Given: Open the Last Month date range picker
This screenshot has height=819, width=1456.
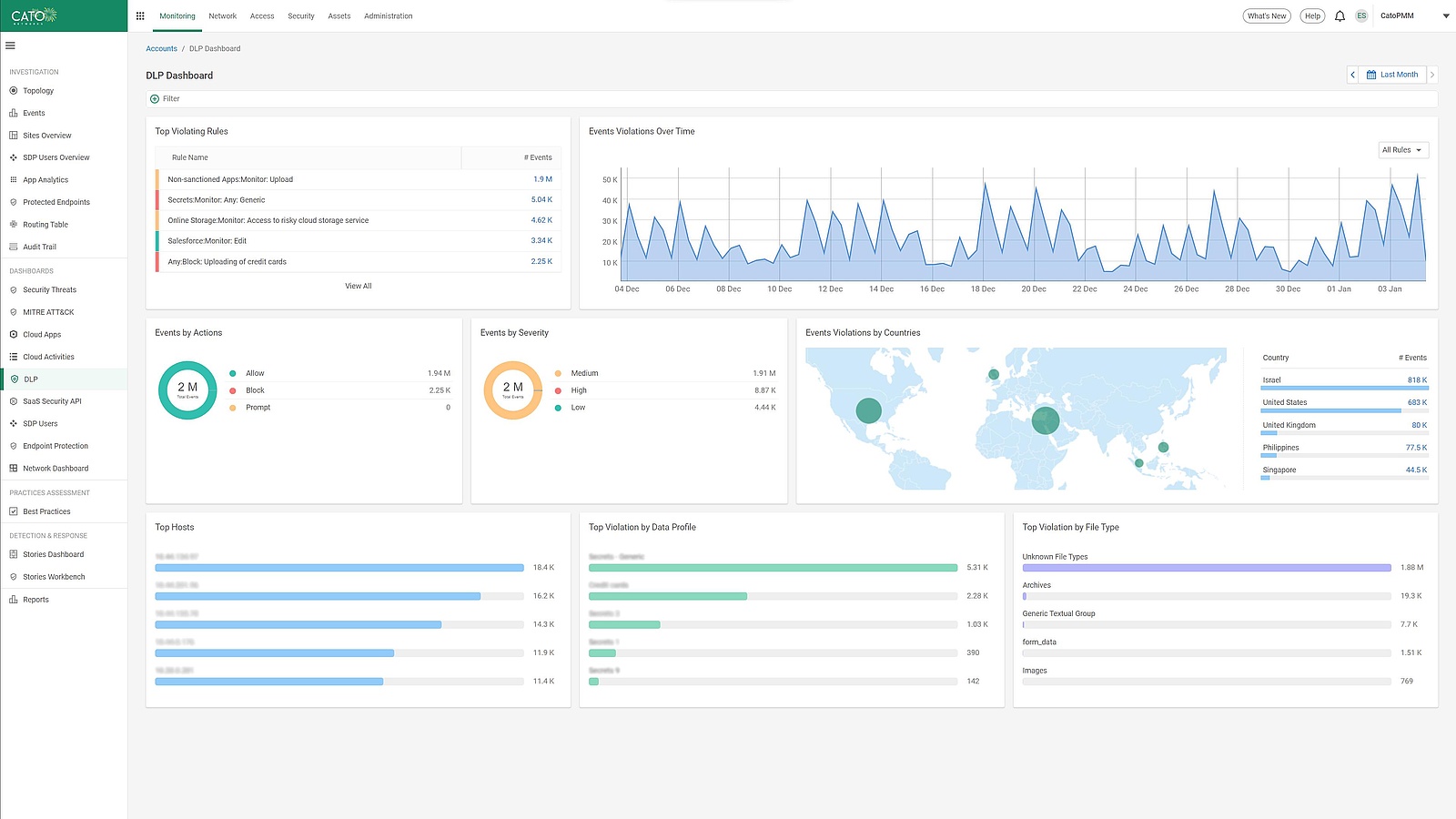Looking at the screenshot, I should click(1393, 74).
